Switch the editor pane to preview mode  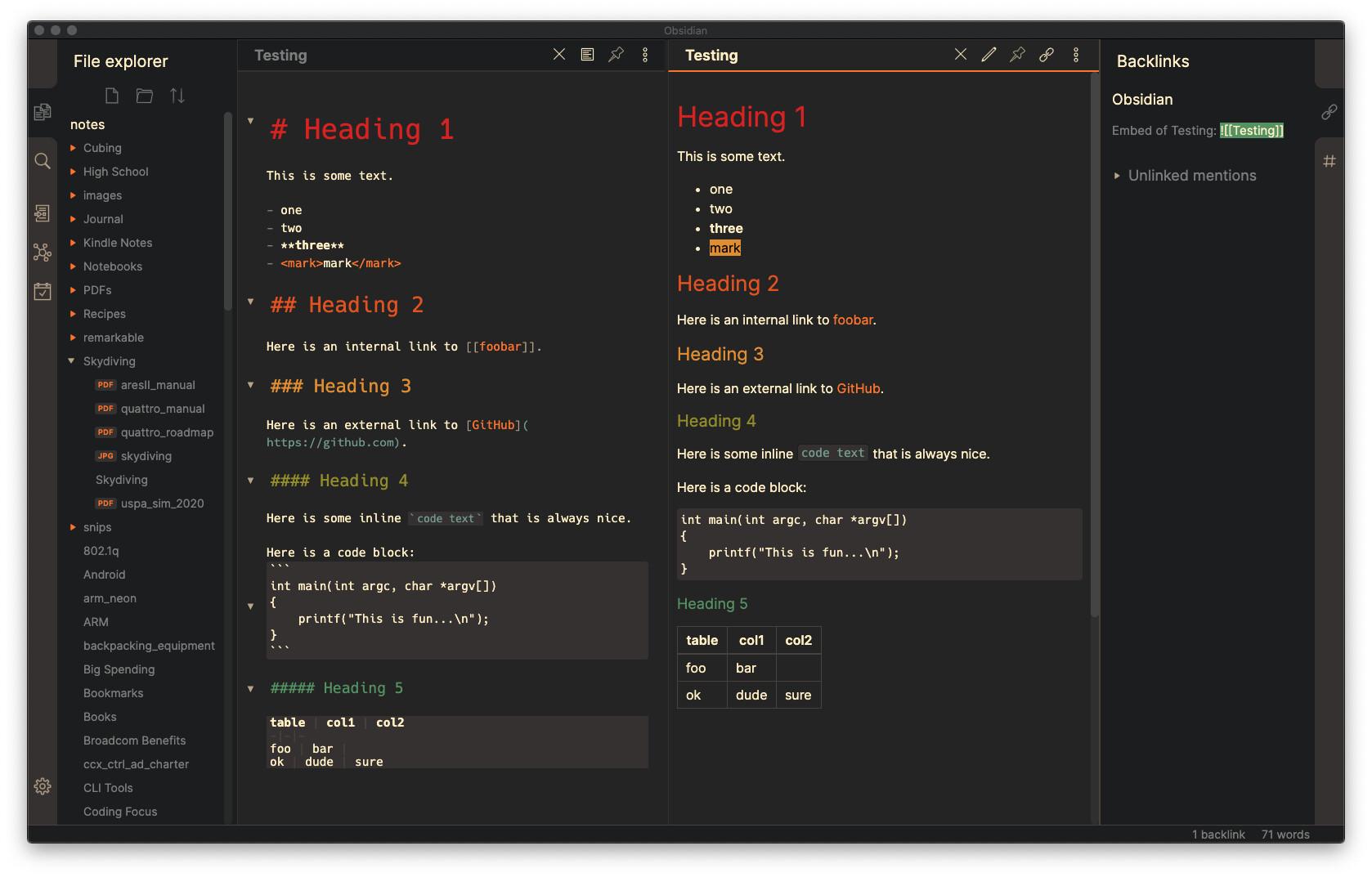click(587, 55)
